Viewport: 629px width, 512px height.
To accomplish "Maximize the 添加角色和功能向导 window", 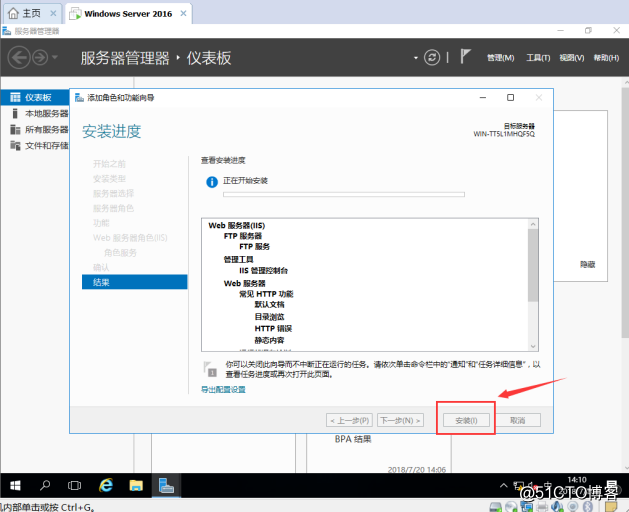I will 510,98.
